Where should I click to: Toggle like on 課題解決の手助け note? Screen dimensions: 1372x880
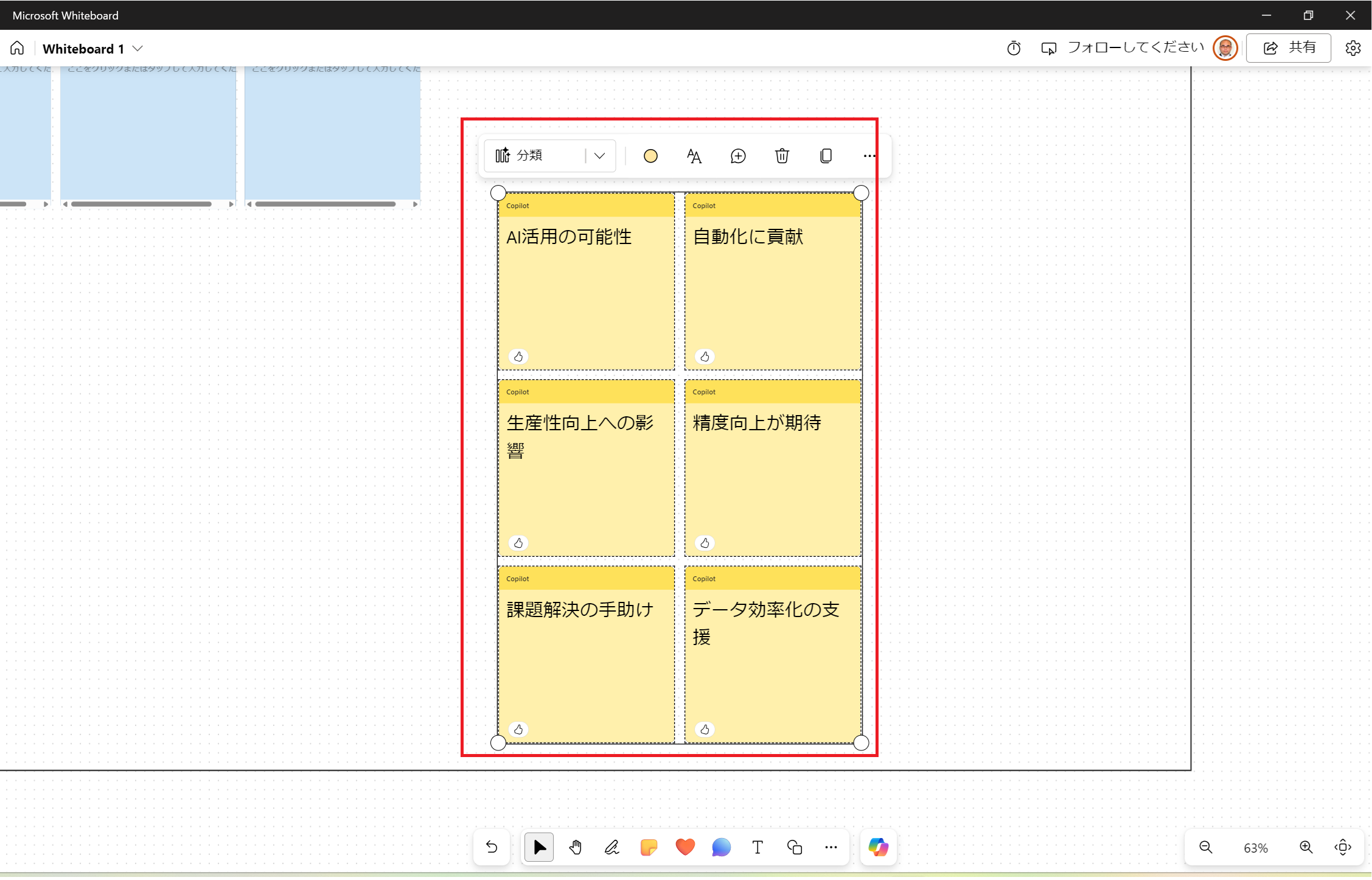tap(518, 729)
